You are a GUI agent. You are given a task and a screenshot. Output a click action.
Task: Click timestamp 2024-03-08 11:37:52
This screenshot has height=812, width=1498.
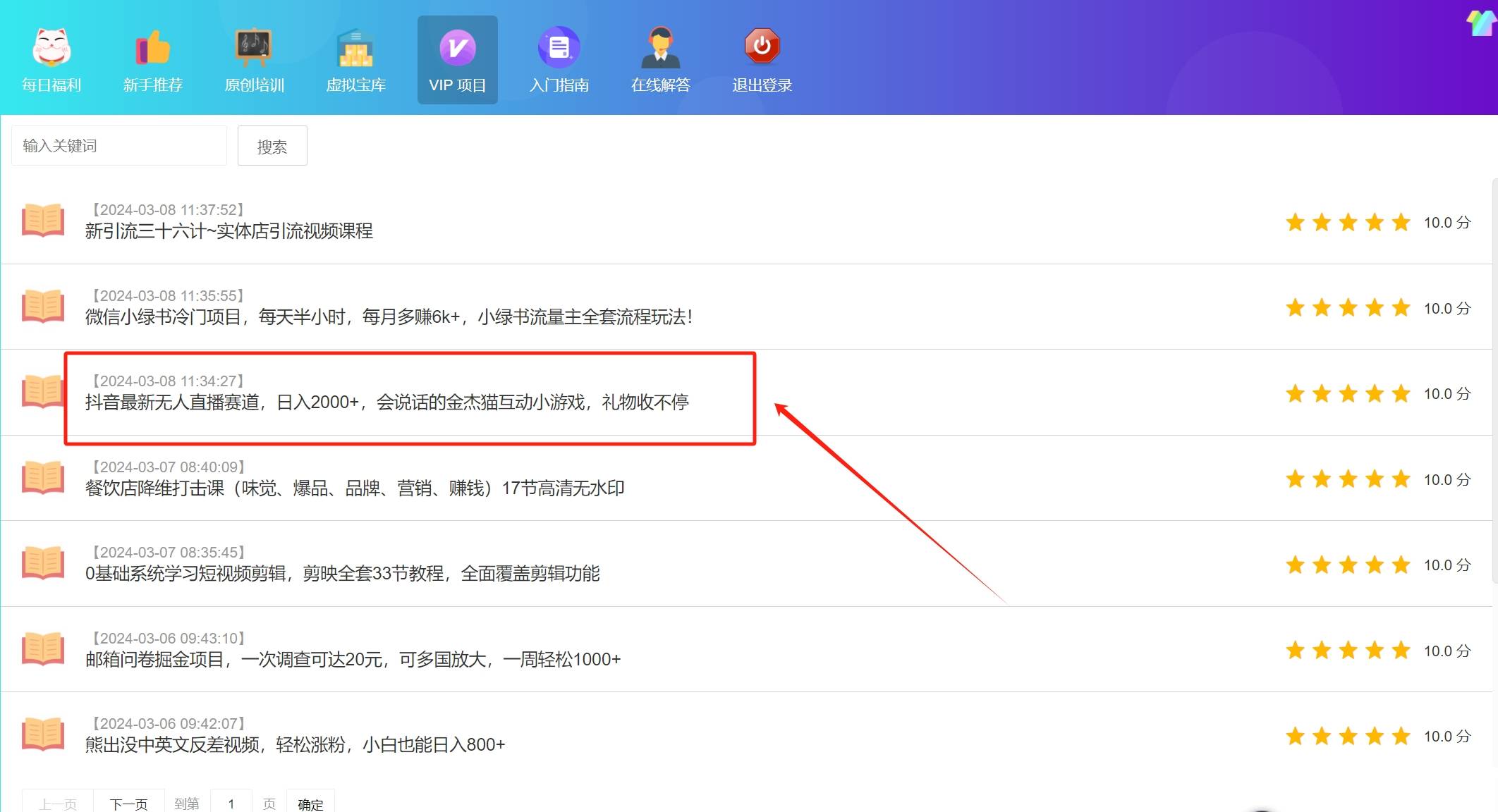169,210
